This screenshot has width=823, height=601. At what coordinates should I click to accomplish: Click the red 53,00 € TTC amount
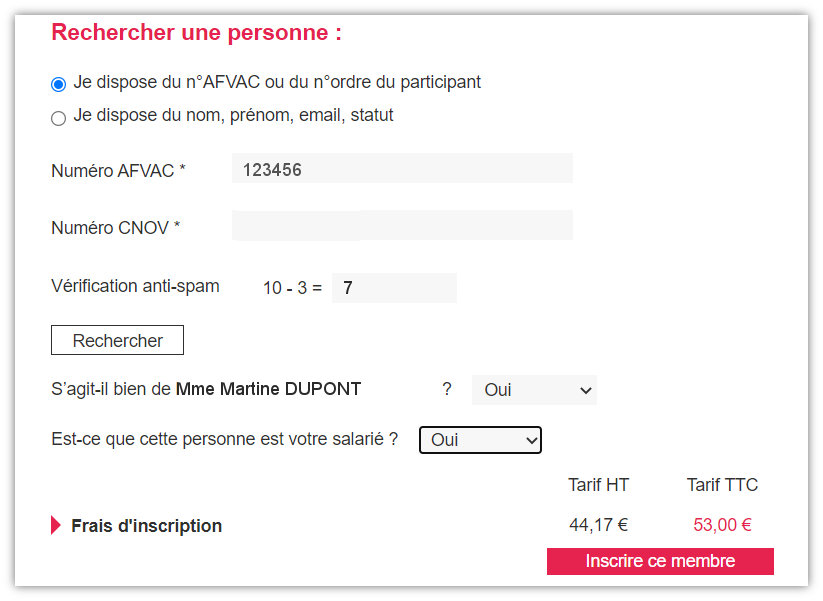click(722, 524)
